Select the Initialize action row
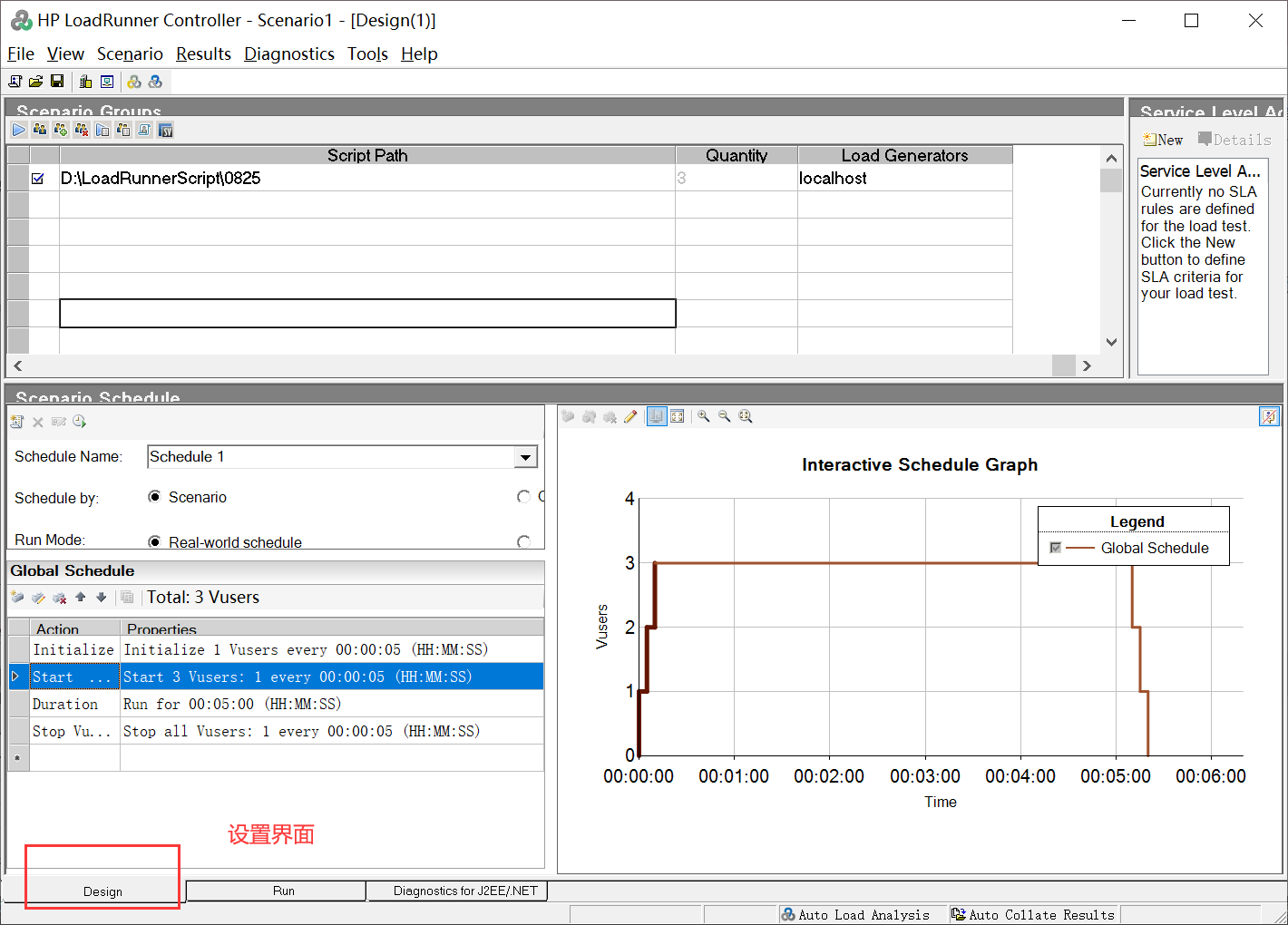 pos(276,649)
